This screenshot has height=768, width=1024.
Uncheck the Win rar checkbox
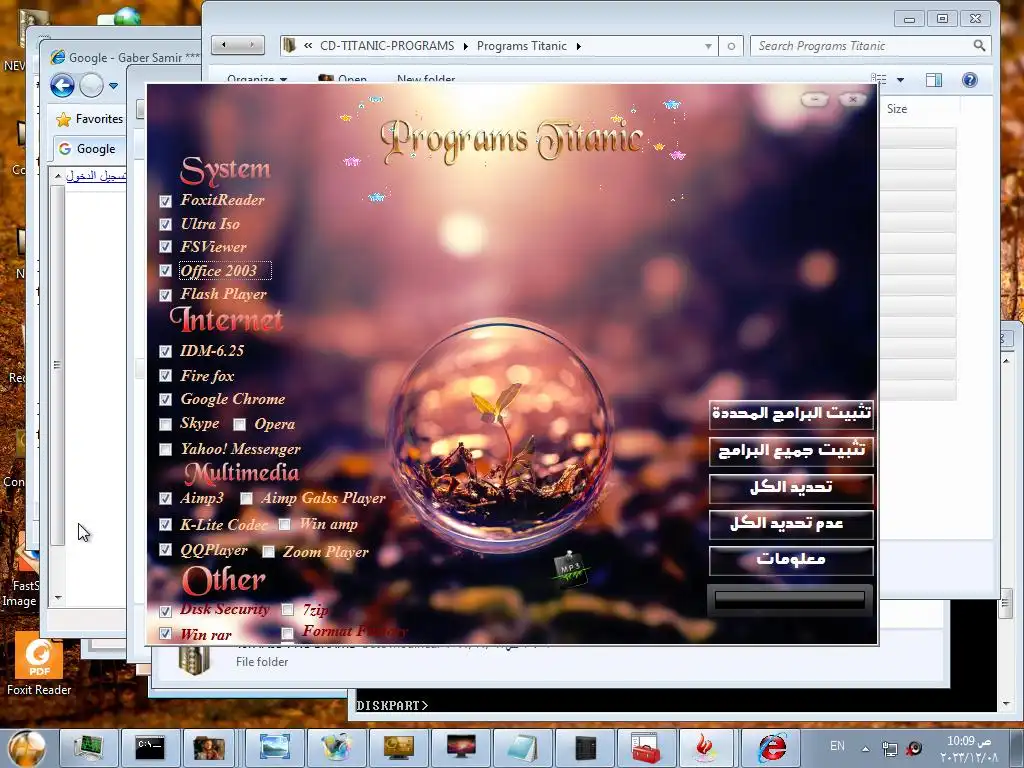166,634
